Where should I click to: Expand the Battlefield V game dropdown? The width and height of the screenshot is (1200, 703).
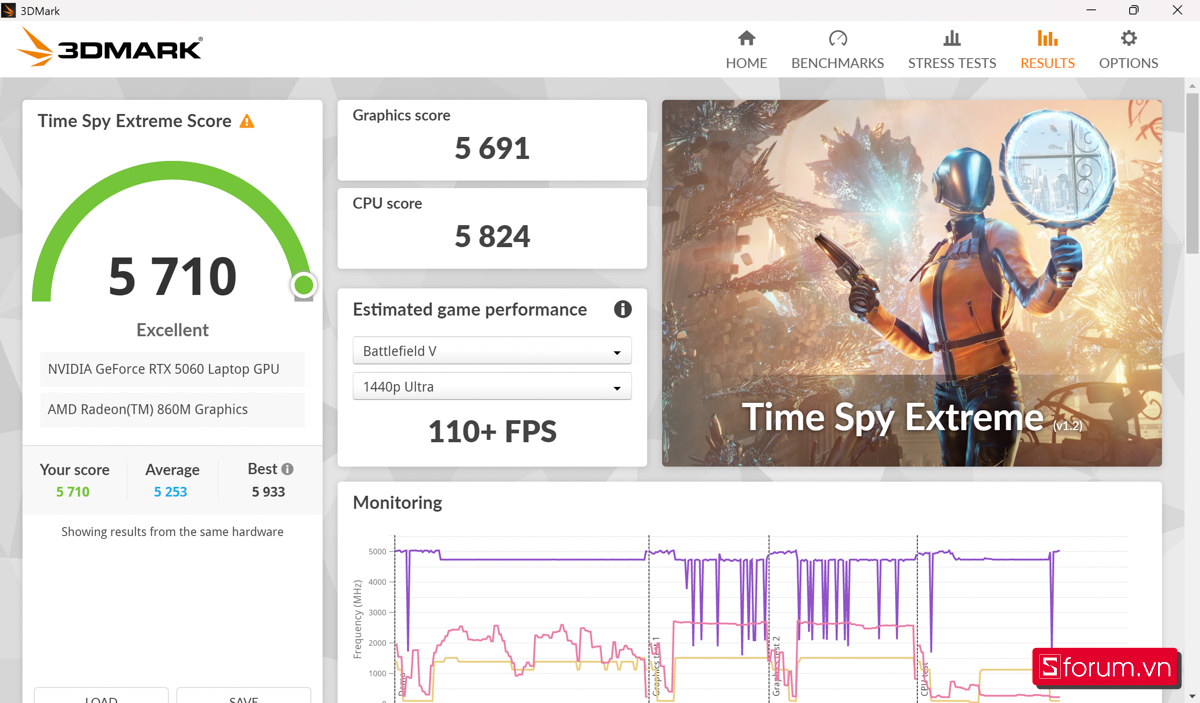(x=492, y=351)
